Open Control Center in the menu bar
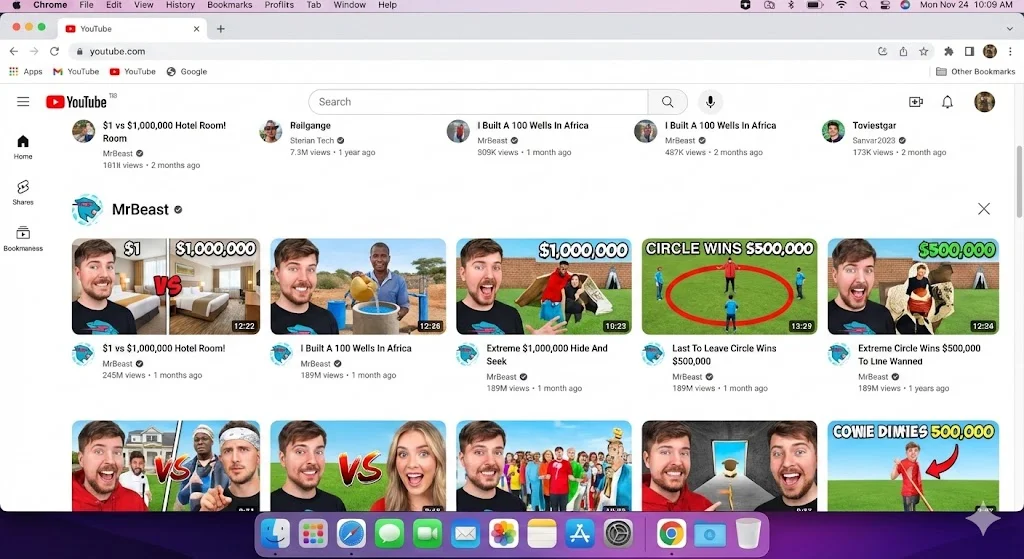Screen dimensions: 1024x559 point(885,5)
